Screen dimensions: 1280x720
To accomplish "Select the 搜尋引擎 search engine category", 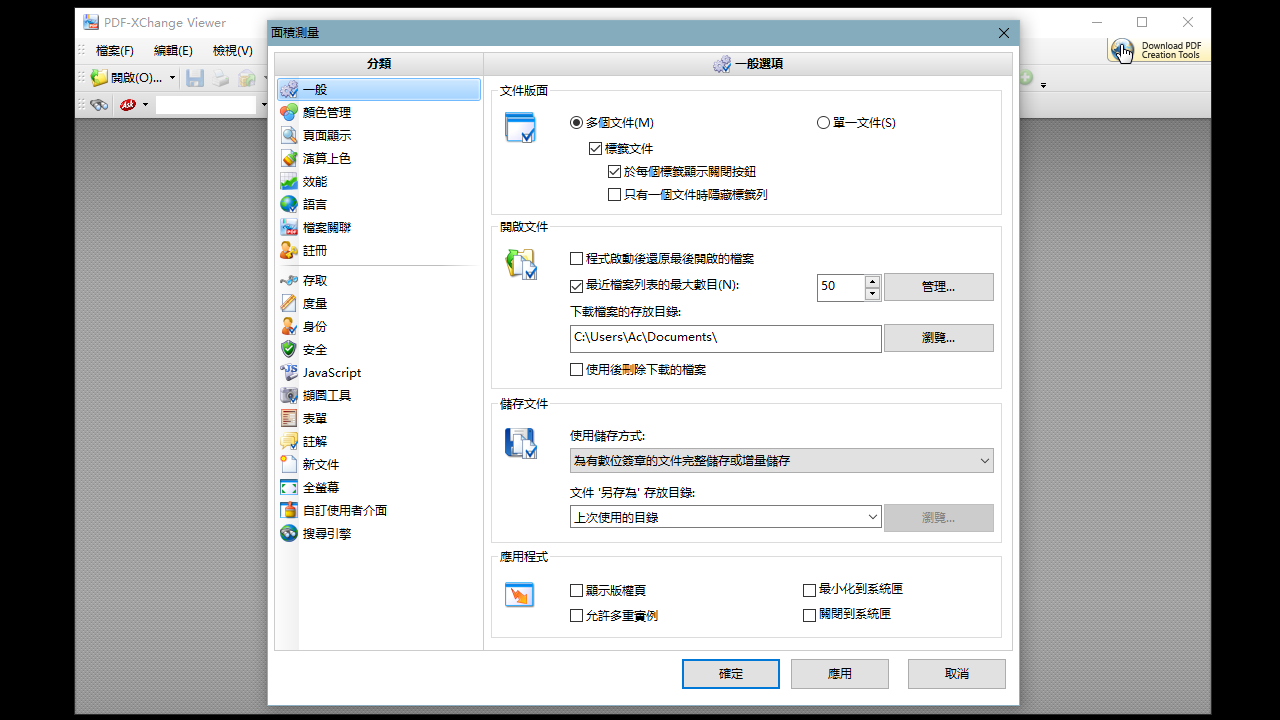I will click(x=328, y=533).
